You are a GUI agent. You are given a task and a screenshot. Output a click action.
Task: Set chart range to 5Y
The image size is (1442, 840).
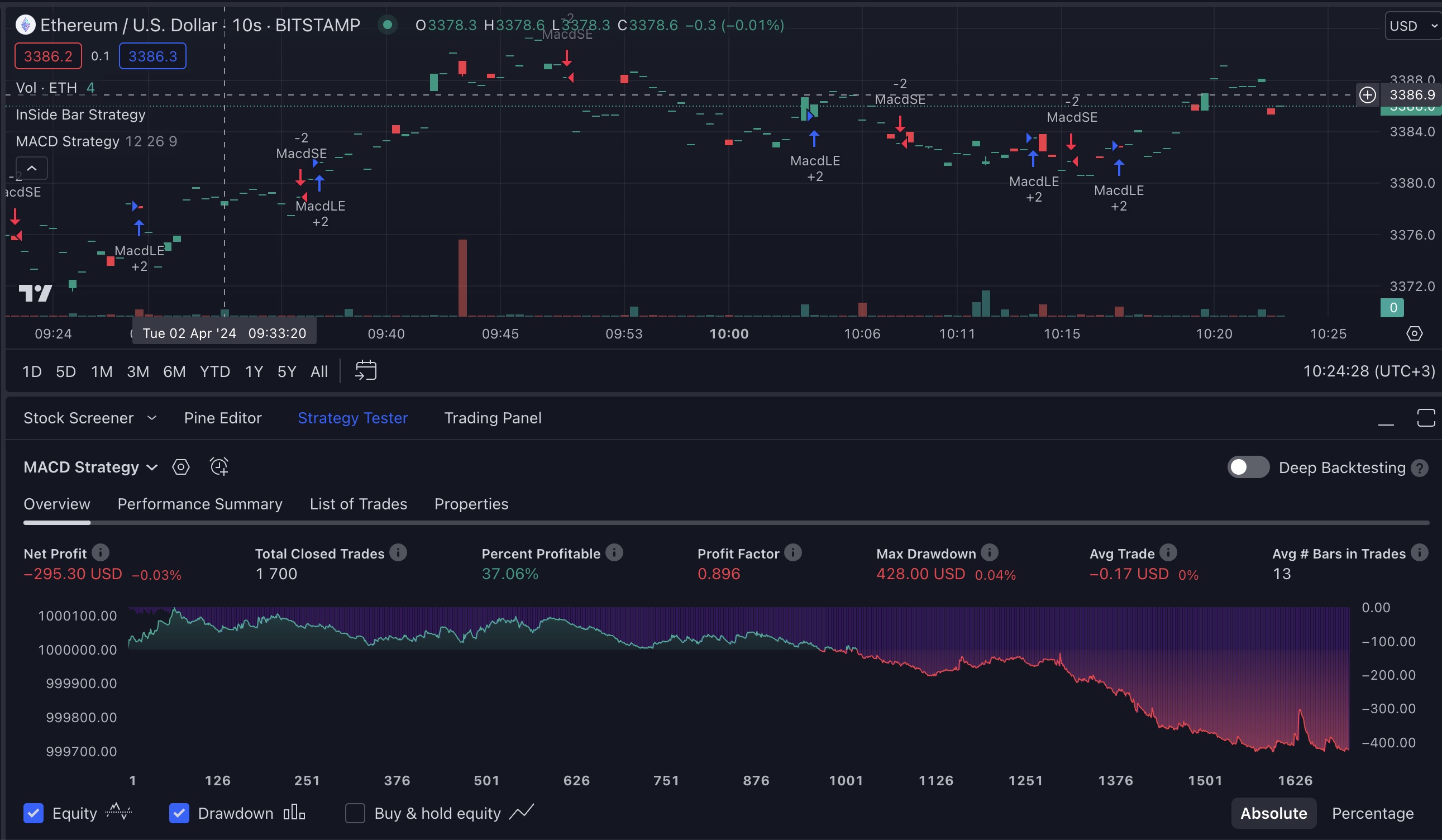coord(287,372)
